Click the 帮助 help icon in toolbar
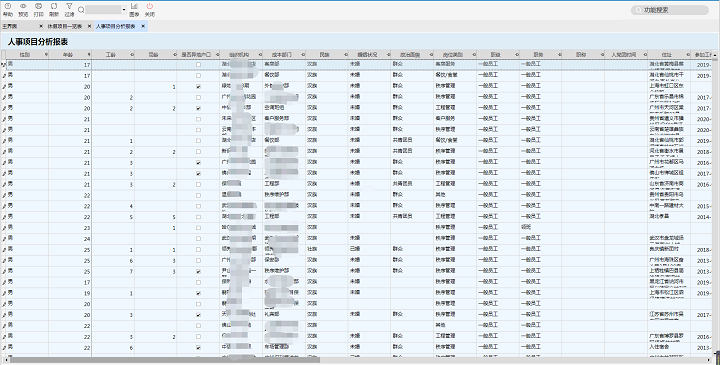Image resolution: width=720 pixels, height=365 pixels. (x=8, y=9)
